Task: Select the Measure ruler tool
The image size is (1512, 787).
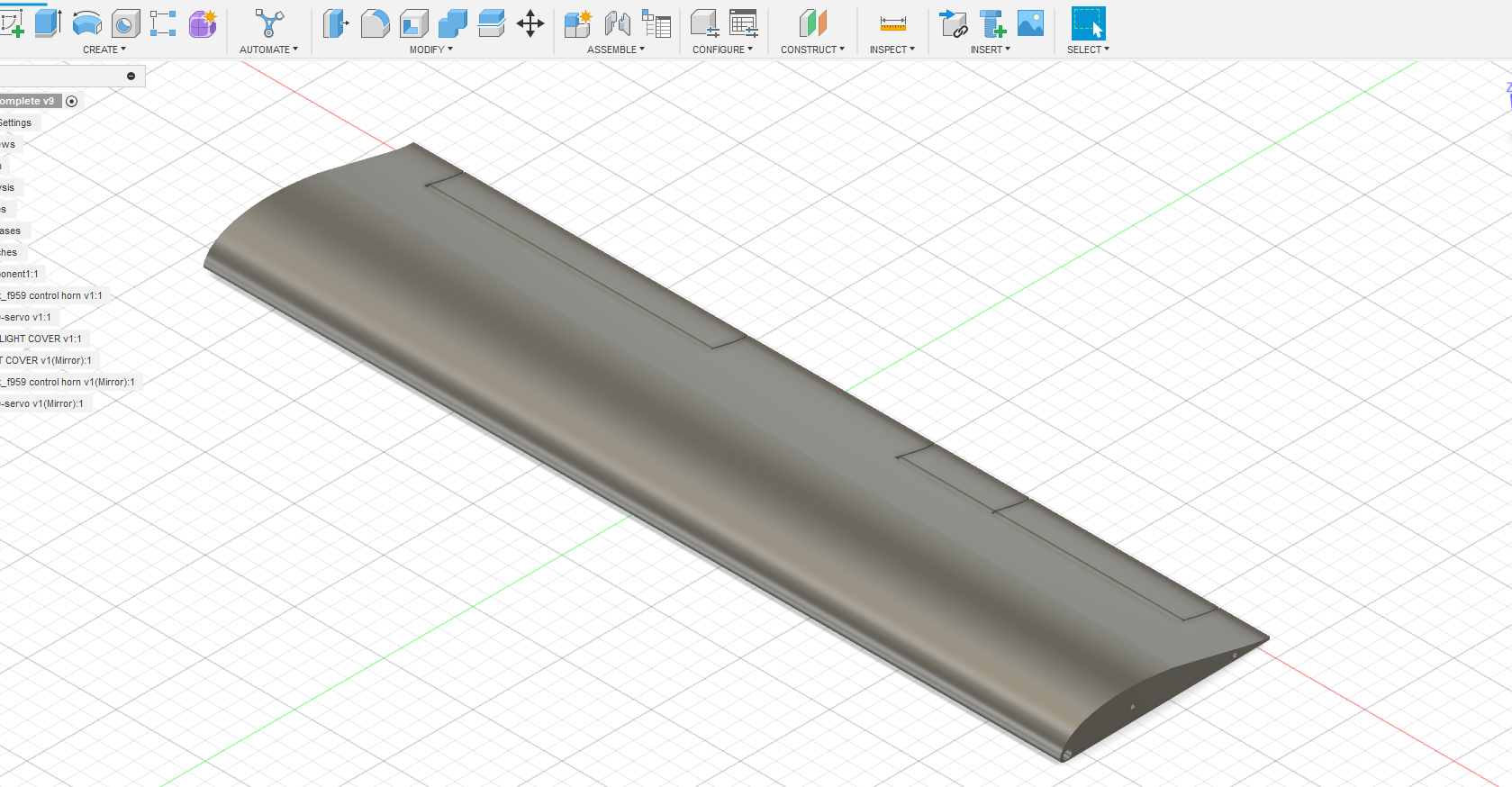Action: point(892,23)
